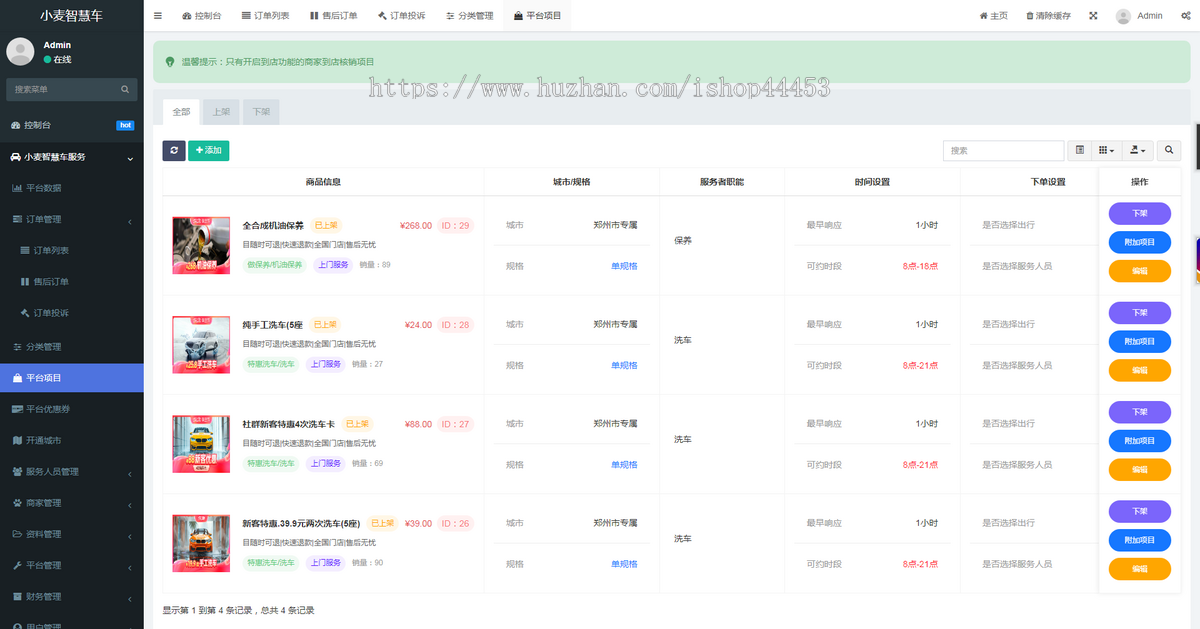The image size is (1200, 629).
Task: Click 下架 for 新客特惠.39.9元 row
Action: 1139,511
